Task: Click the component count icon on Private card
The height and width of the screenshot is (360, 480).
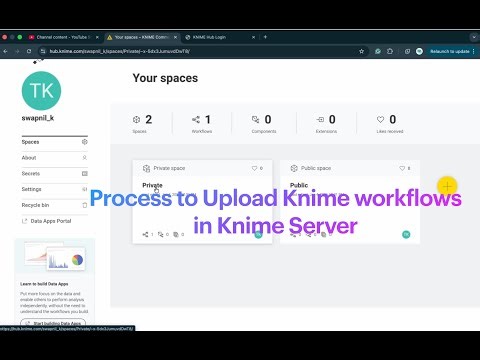Action: [161, 234]
